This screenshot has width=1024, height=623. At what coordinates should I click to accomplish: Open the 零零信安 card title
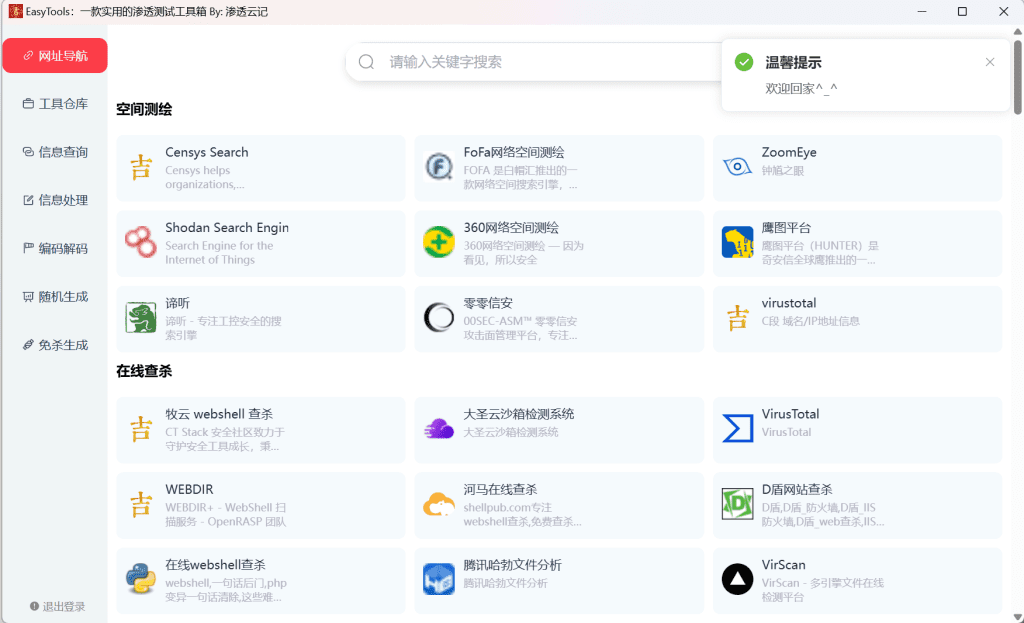point(488,303)
